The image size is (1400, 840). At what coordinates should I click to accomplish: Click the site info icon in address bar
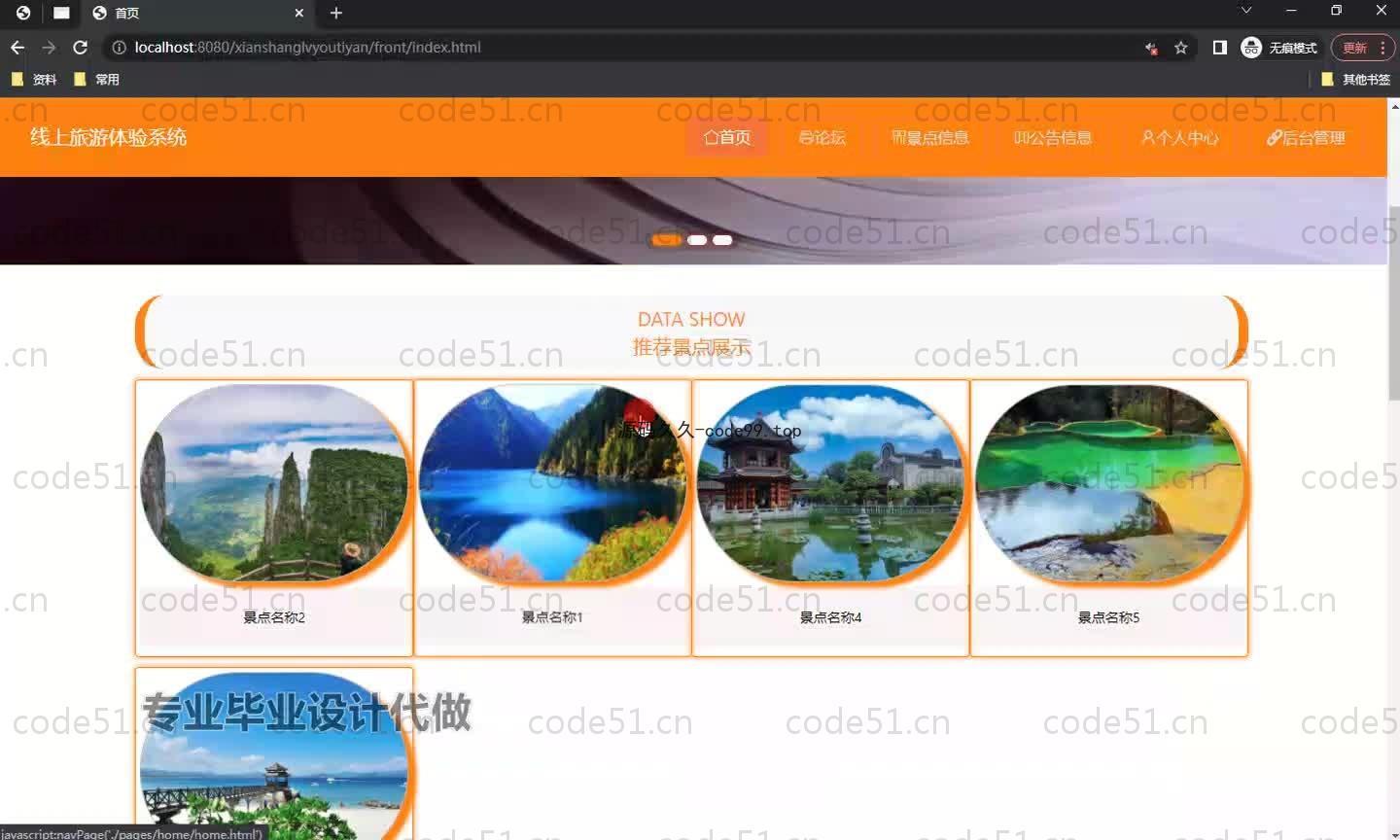tap(119, 47)
